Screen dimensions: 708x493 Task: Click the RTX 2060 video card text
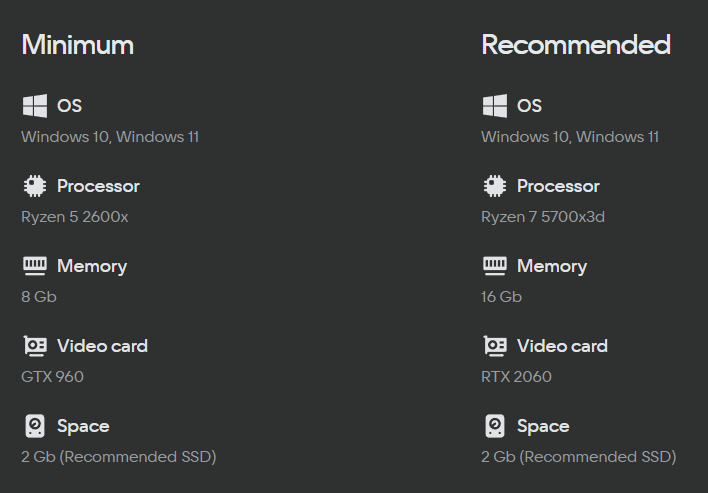point(517,377)
